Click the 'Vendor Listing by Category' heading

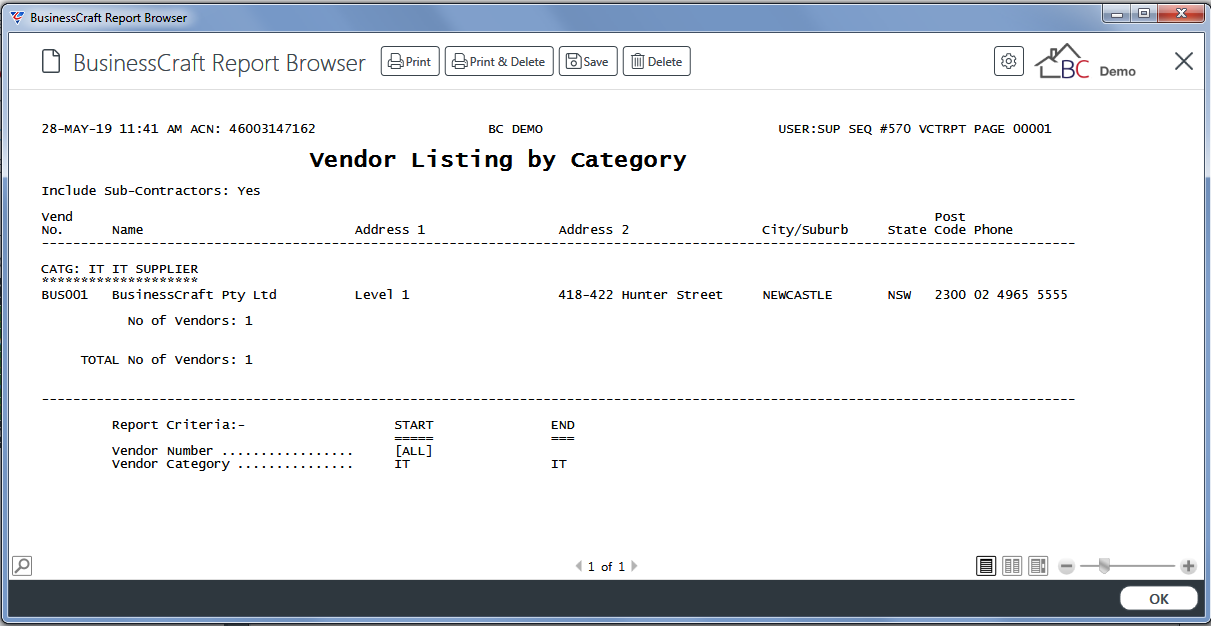pyautogui.click(x=498, y=160)
